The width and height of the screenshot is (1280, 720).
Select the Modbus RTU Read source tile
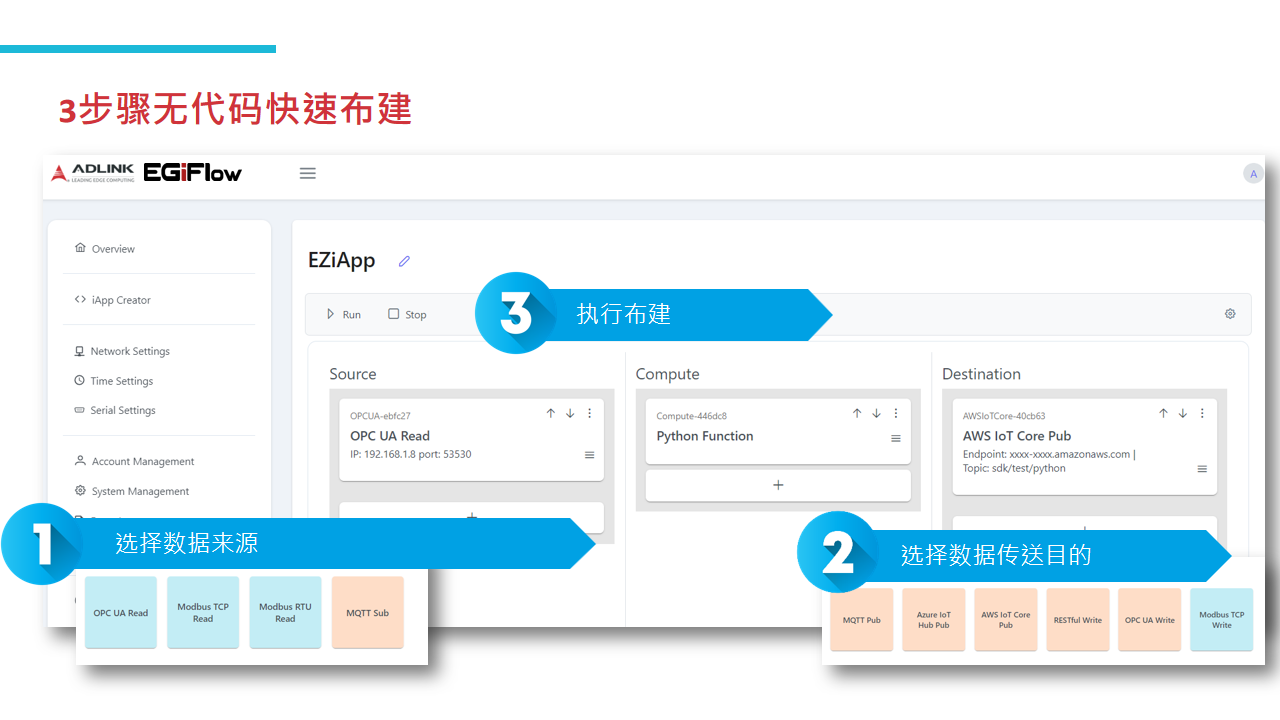pyautogui.click(x=285, y=613)
